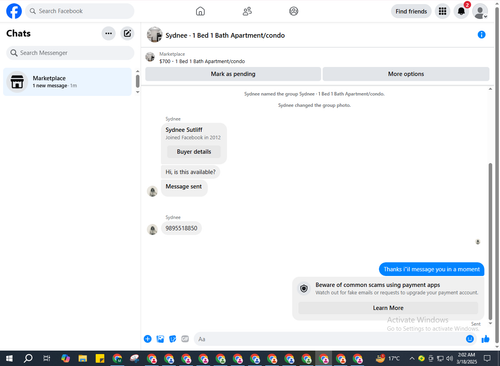
Task: Open Windows notification center
Action: pyautogui.click(x=487, y=358)
